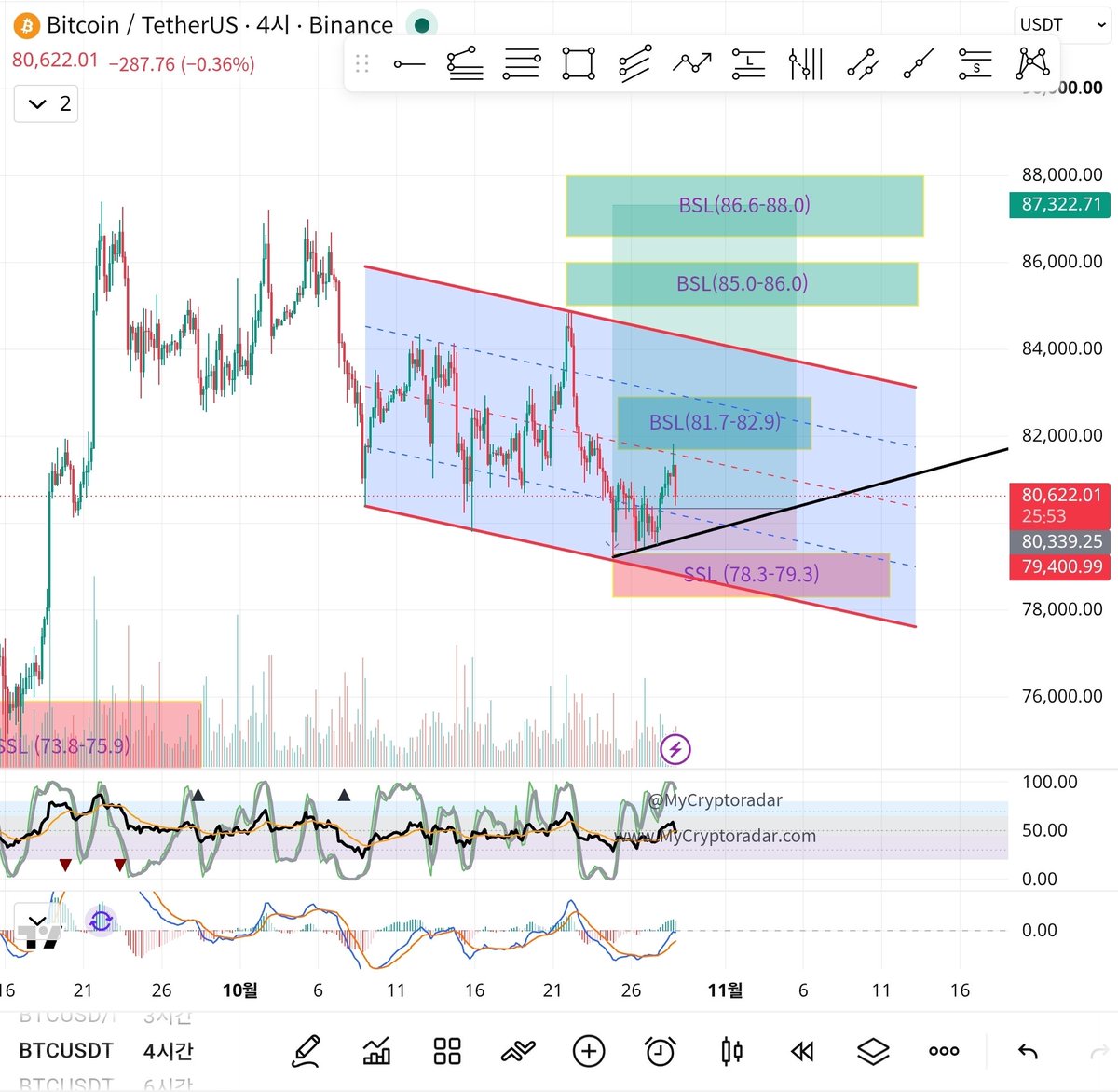Select the BSL(81.7-82.9) zone box

point(715,422)
